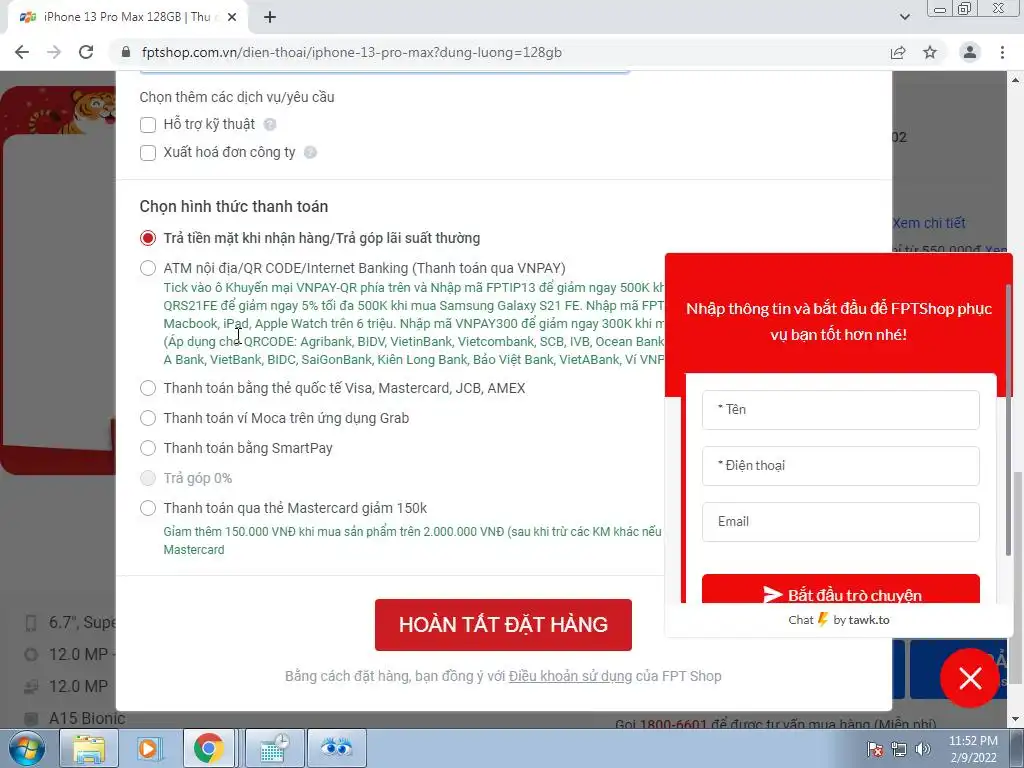The width and height of the screenshot is (1024, 768).
Task: Choose ví Moca trên Grab payment
Action: (148, 418)
